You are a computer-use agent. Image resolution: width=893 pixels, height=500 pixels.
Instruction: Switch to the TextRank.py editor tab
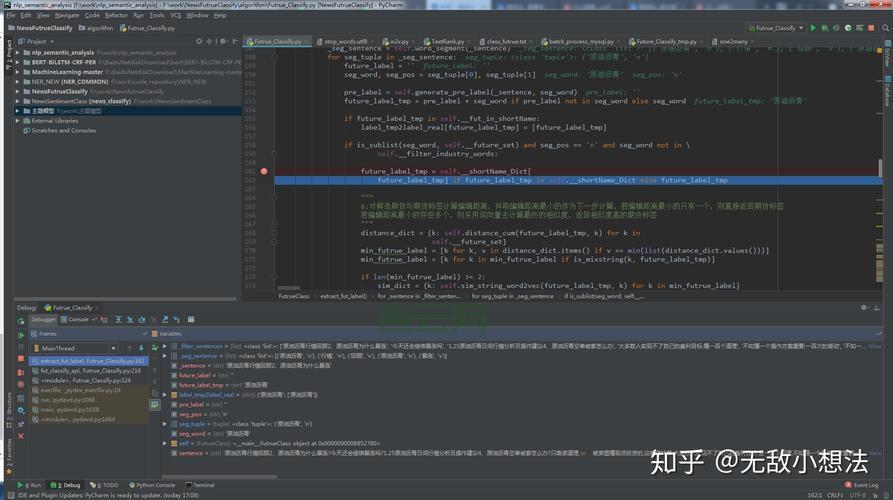pyautogui.click(x=448, y=42)
